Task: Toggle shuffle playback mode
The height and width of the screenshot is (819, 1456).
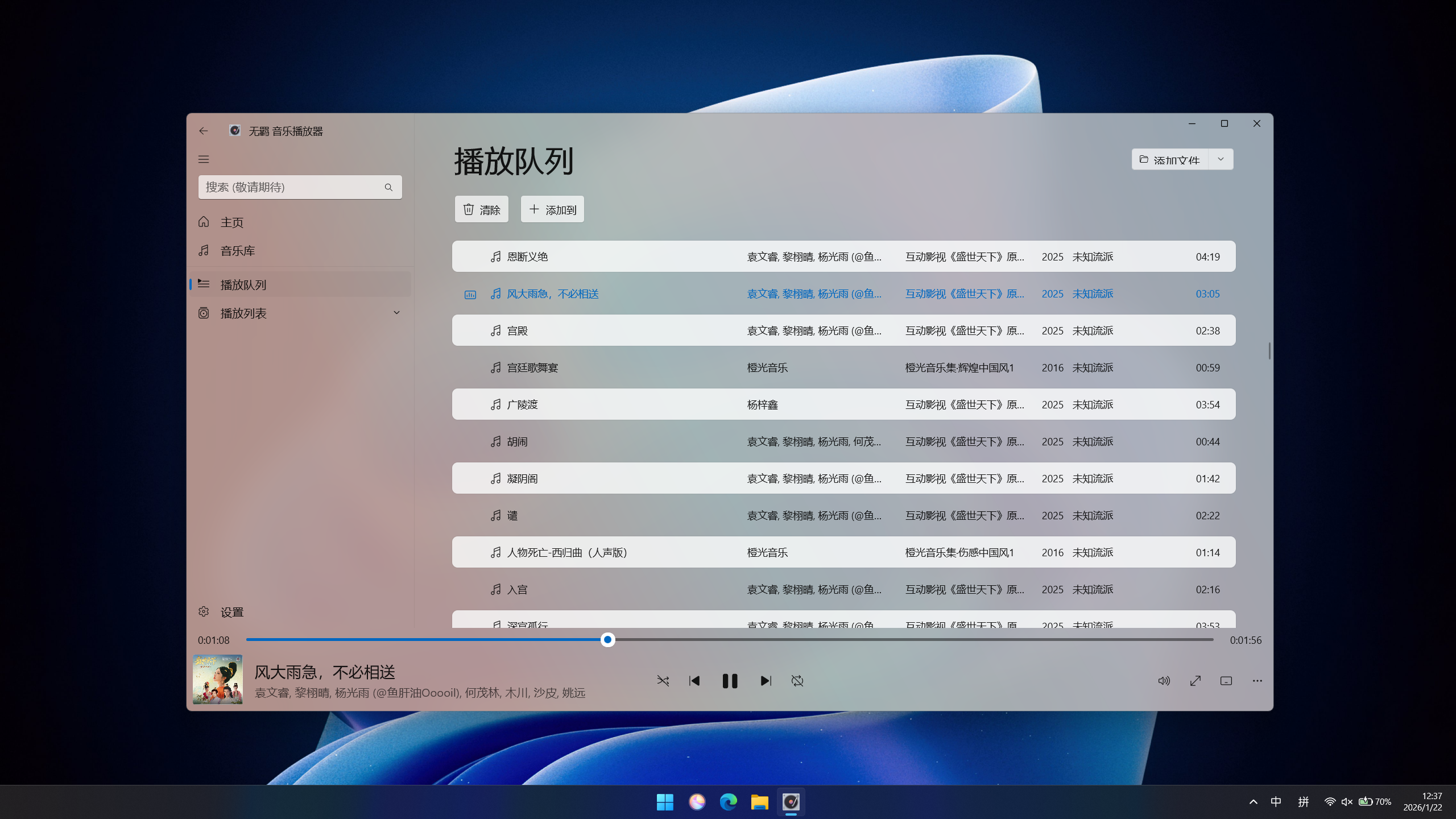Action: pyautogui.click(x=663, y=681)
